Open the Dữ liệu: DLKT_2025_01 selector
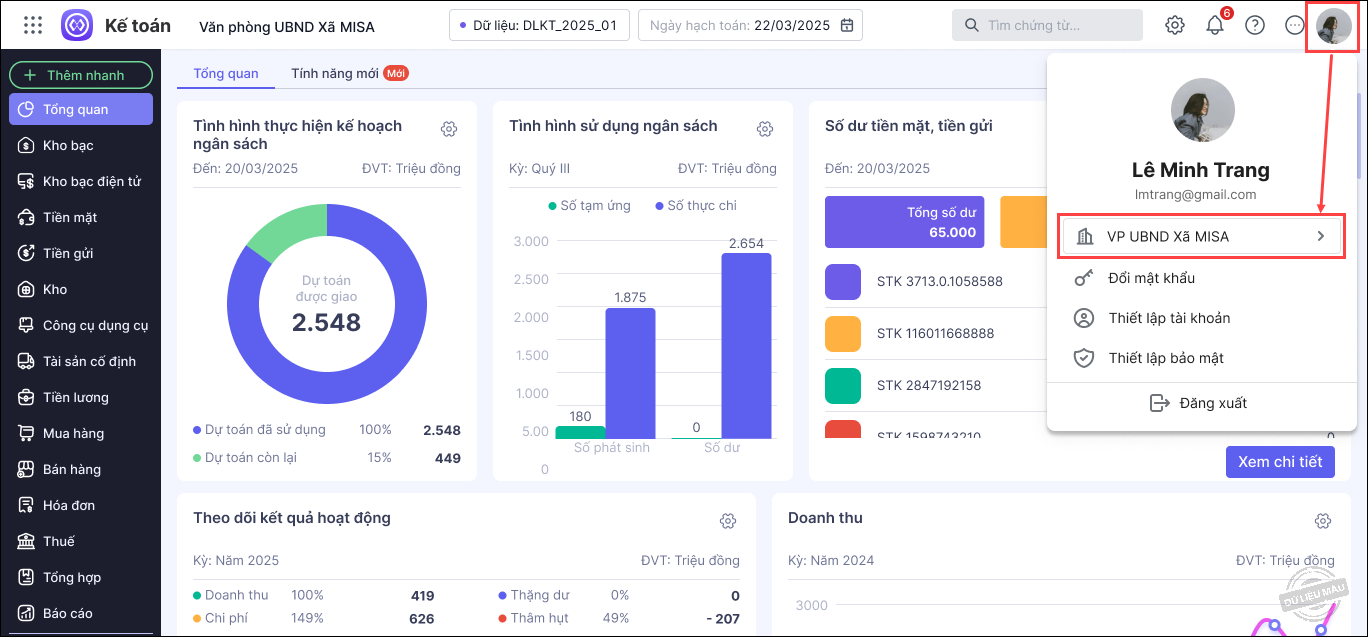The height and width of the screenshot is (637, 1368). click(x=539, y=25)
